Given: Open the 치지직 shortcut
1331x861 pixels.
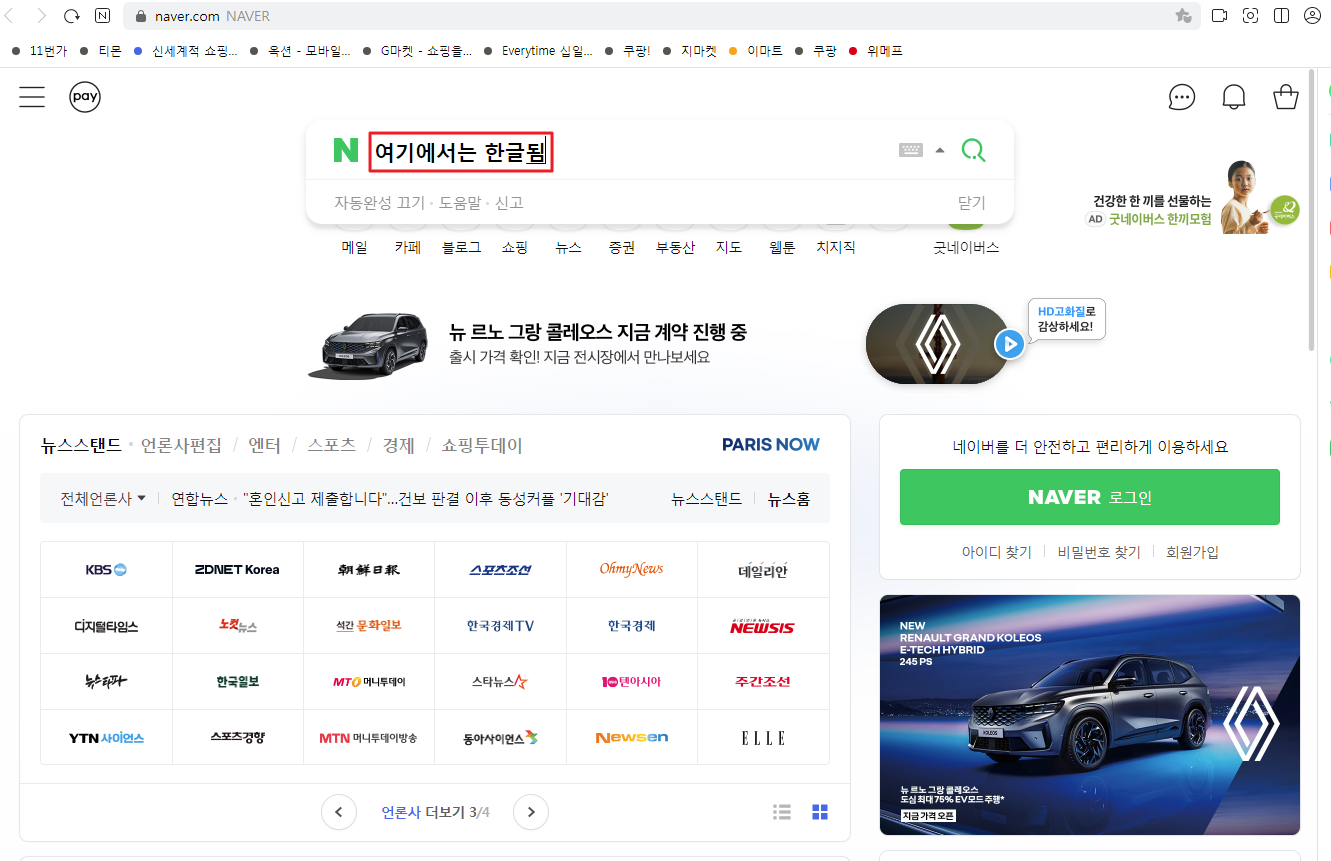Looking at the screenshot, I should [x=836, y=247].
